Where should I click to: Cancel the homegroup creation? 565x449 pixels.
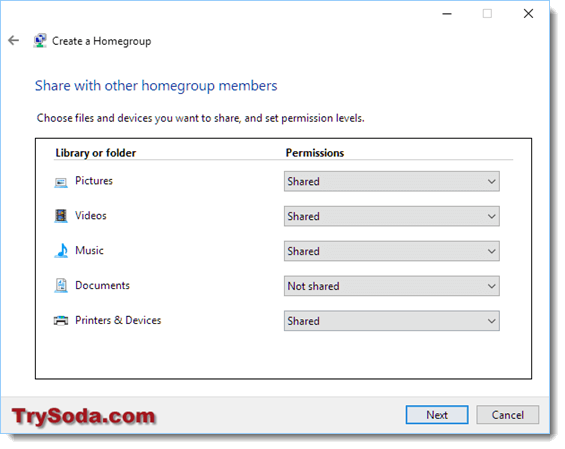click(508, 415)
